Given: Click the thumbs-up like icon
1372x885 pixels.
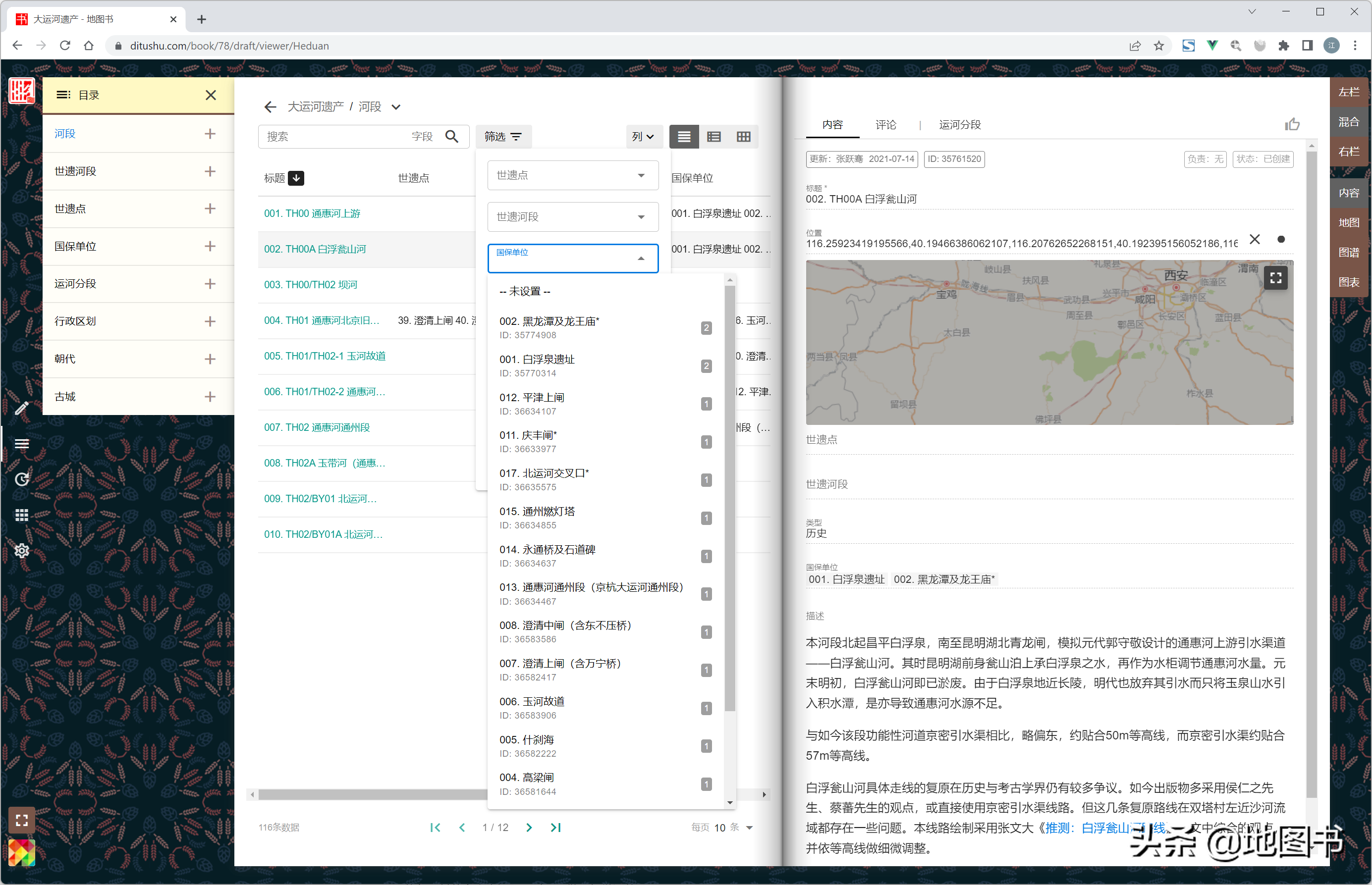Looking at the screenshot, I should (1292, 125).
